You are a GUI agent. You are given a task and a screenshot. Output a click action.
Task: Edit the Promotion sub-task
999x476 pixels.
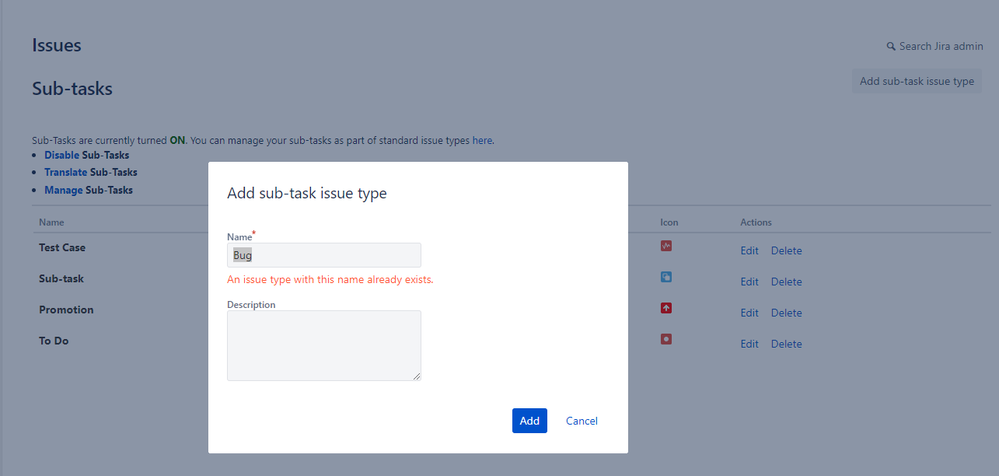click(749, 313)
